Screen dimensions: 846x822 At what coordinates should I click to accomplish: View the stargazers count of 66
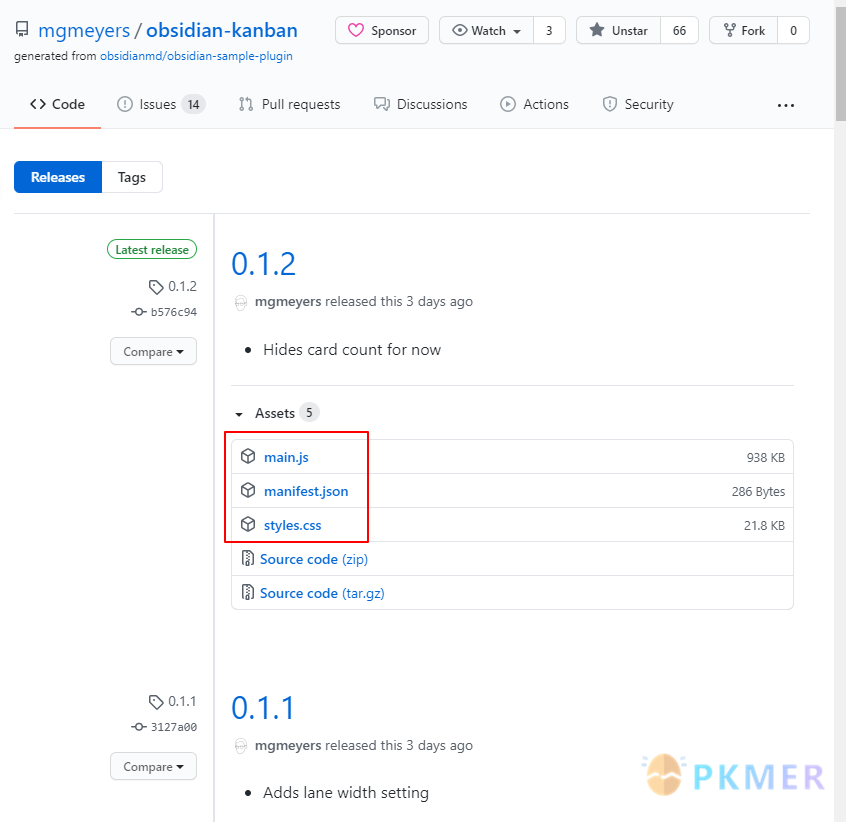(x=679, y=30)
